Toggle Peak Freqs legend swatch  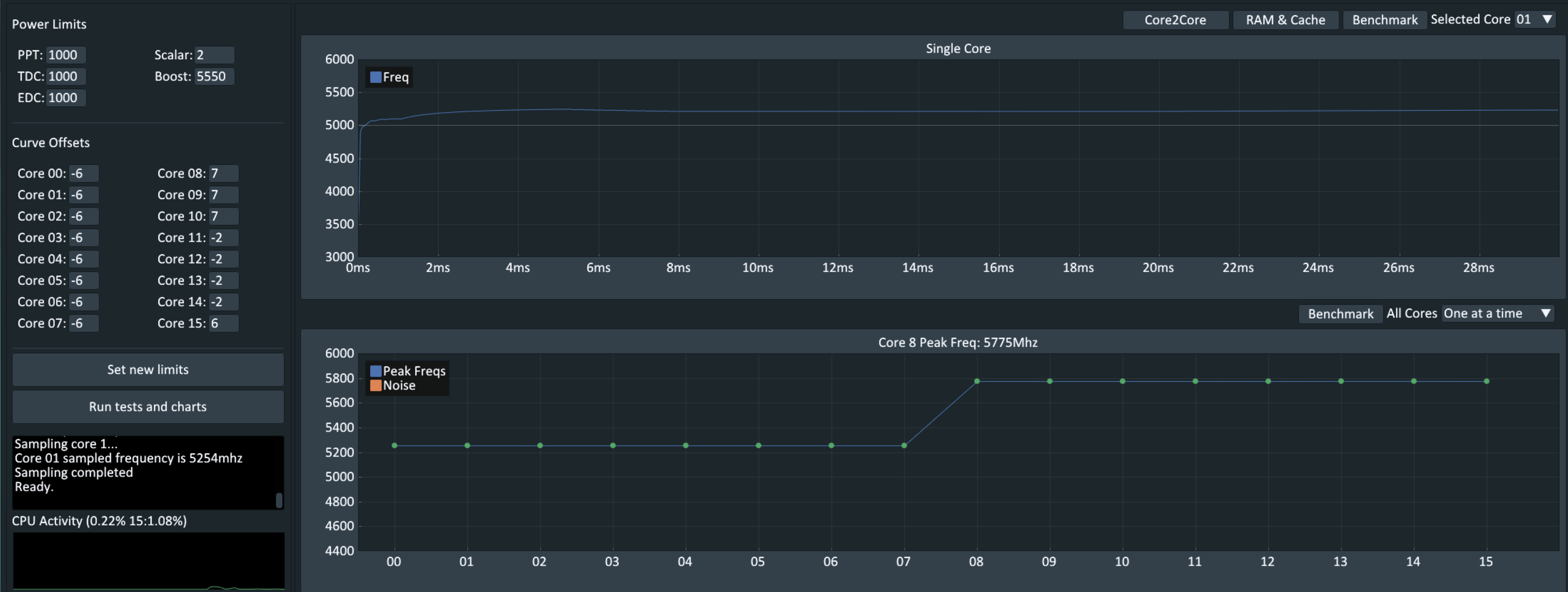click(376, 371)
